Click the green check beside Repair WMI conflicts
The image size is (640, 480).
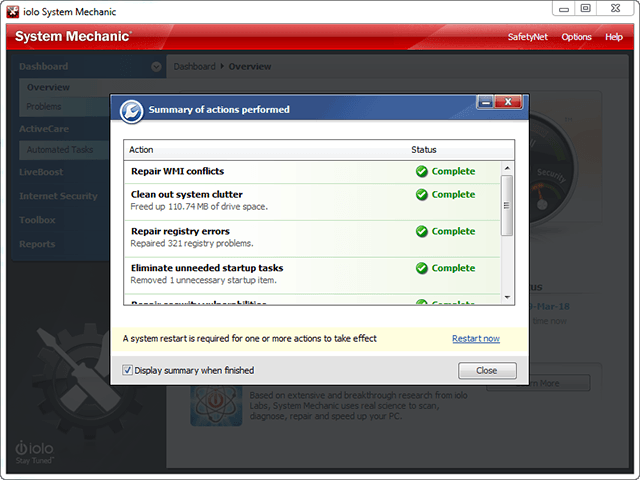click(422, 171)
